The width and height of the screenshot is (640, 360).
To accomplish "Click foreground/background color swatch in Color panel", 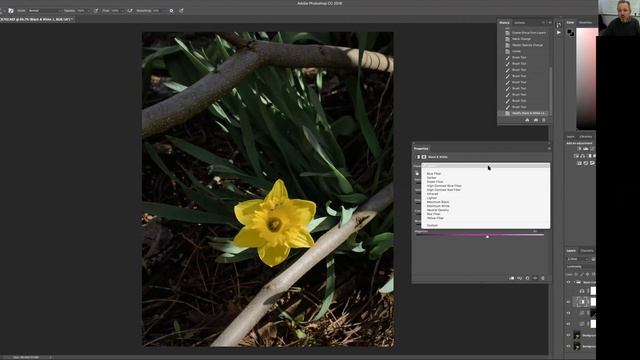I will tap(570, 33).
